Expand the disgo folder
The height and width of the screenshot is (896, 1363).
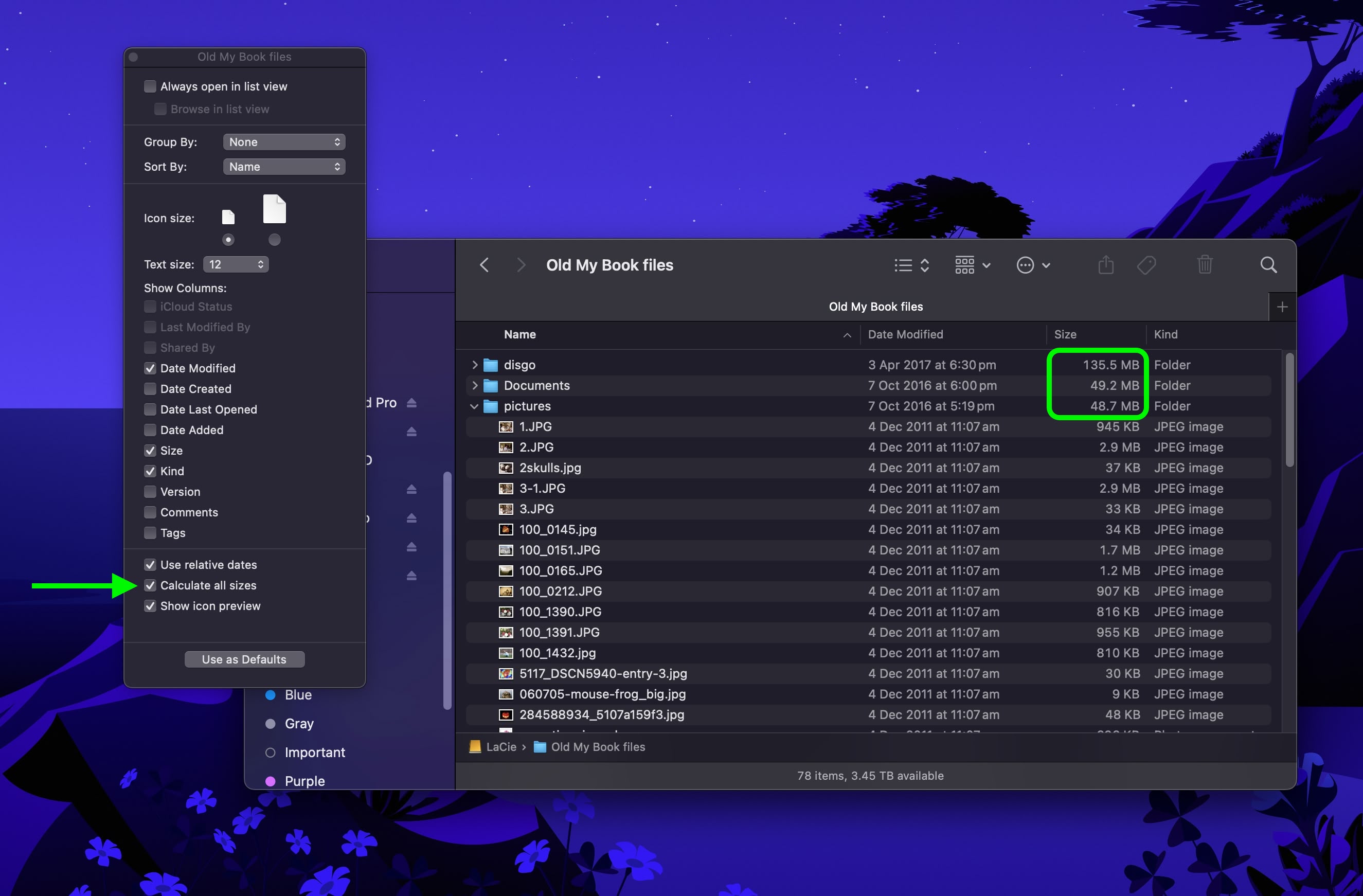(x=474, y=365)
